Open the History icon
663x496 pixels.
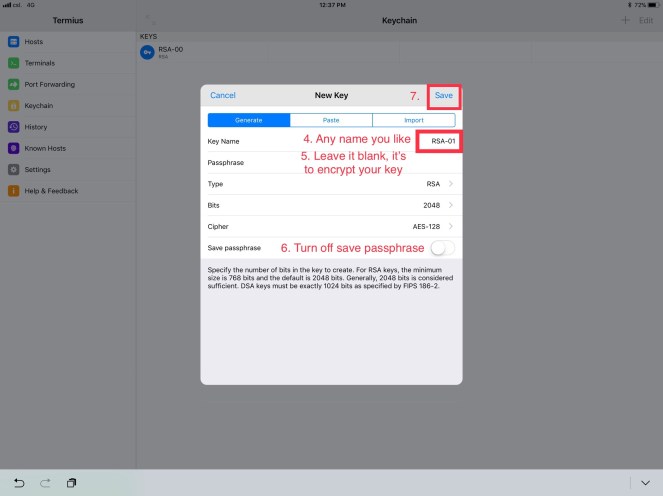[14, 127]
